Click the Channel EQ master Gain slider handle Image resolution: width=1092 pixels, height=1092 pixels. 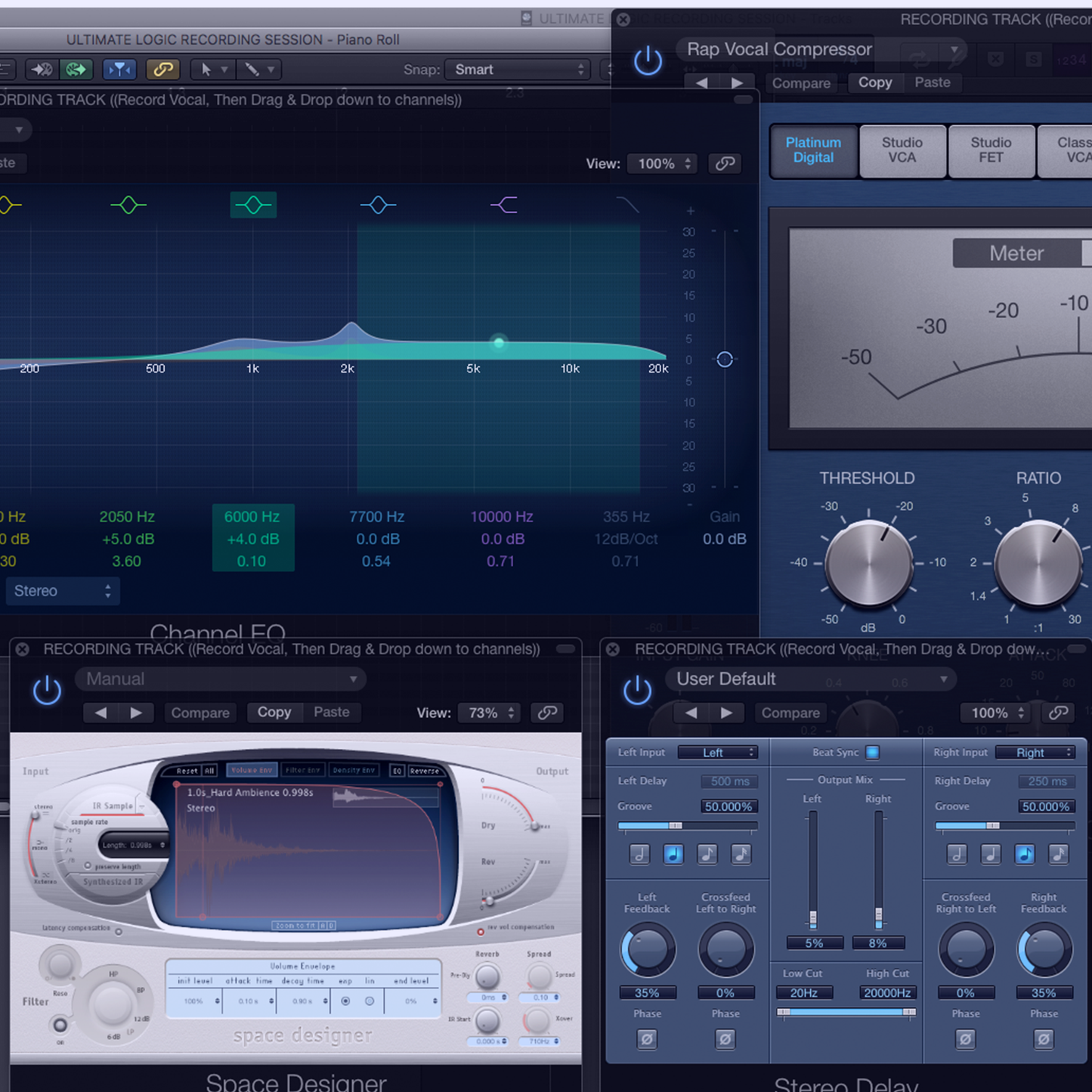(x=724, y=360)
